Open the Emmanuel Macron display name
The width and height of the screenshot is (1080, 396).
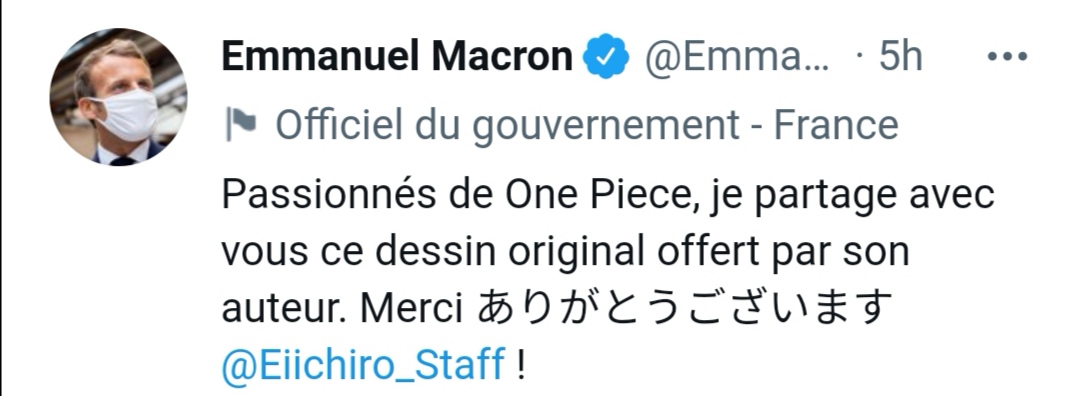pyautogui.click(x=397, y=56)
